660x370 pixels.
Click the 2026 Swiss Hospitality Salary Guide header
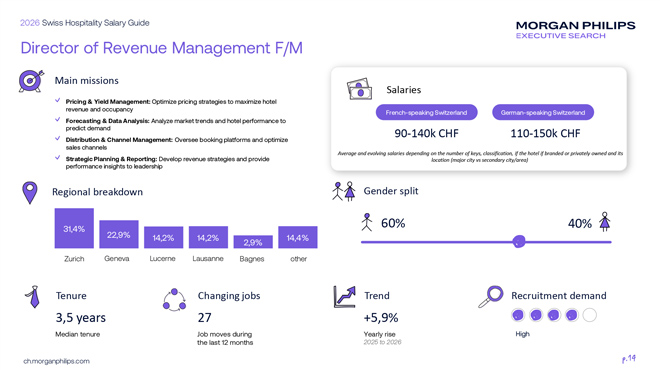(x=85, y=23)
